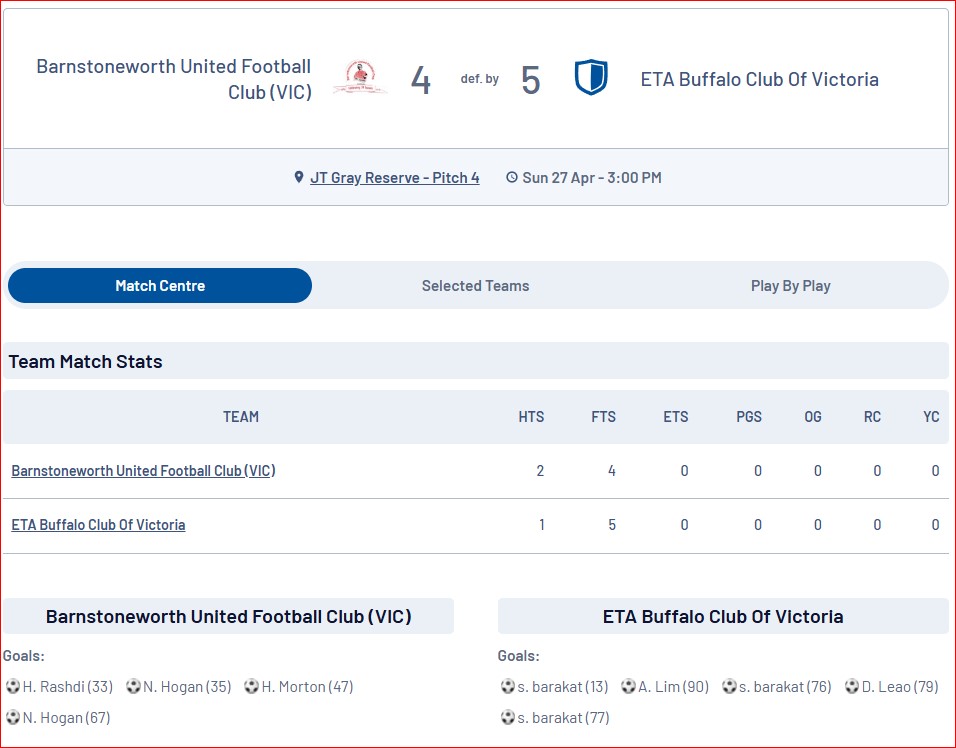The width and height of the screenshot is (956, 748).
Task: Open the Play By Play tab
Action: [791, 285]
